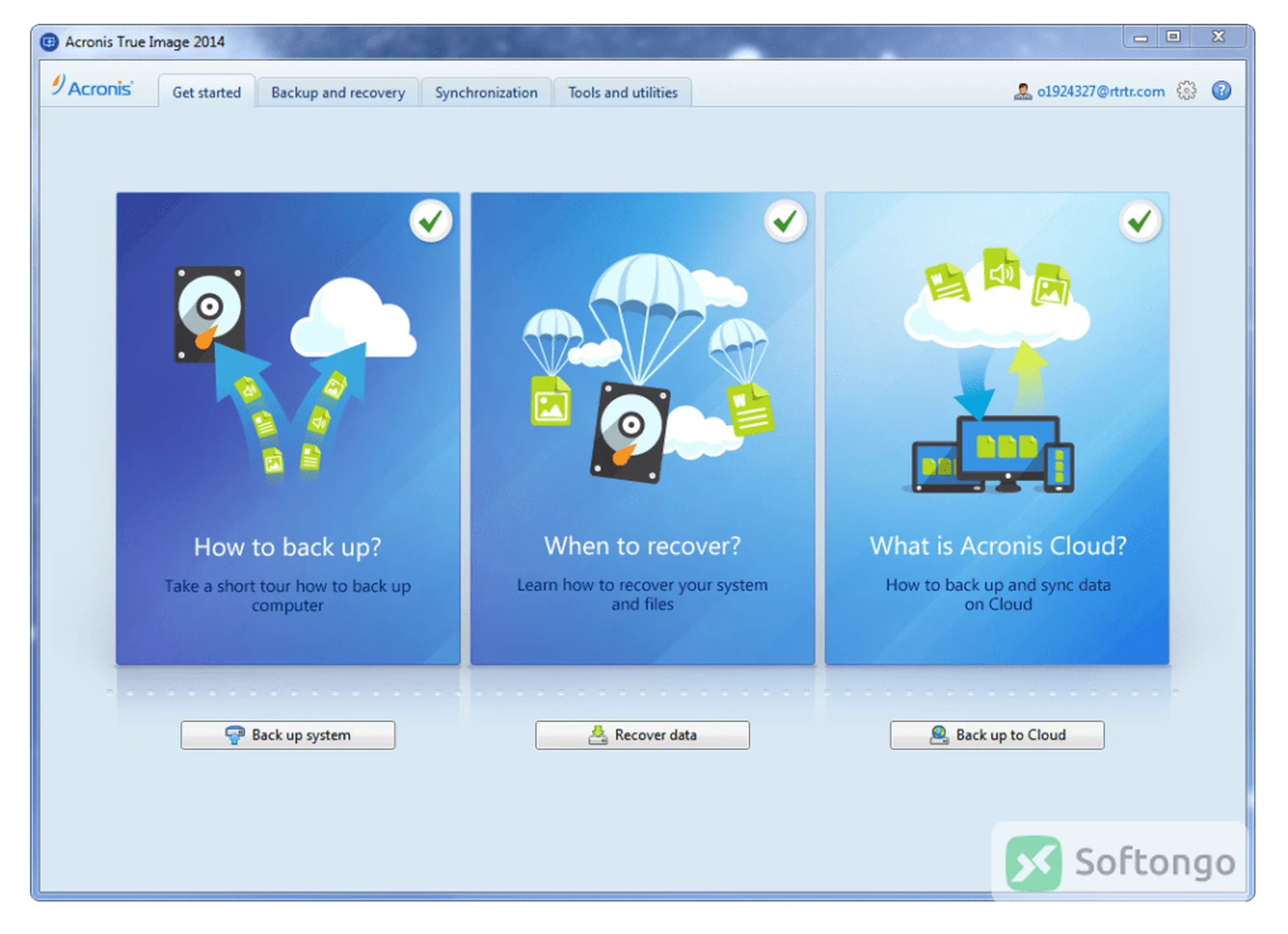Close the Acronis True Image window
The height and width of the screenshot is (934, 1288).
1218,37
